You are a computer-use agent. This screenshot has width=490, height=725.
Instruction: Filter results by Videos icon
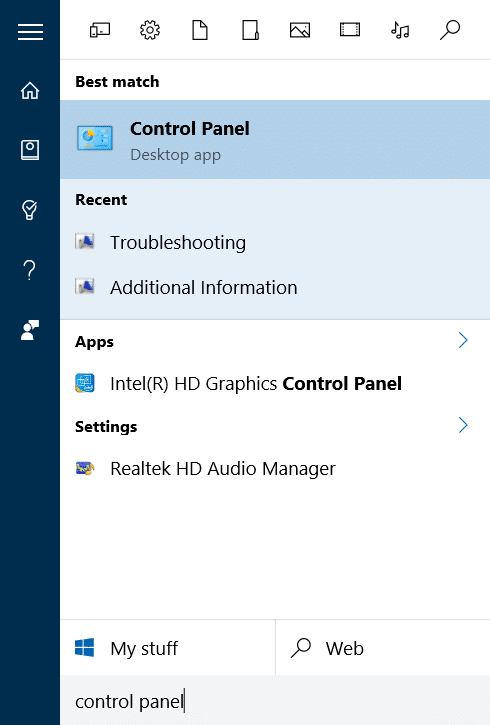[350, 31]
